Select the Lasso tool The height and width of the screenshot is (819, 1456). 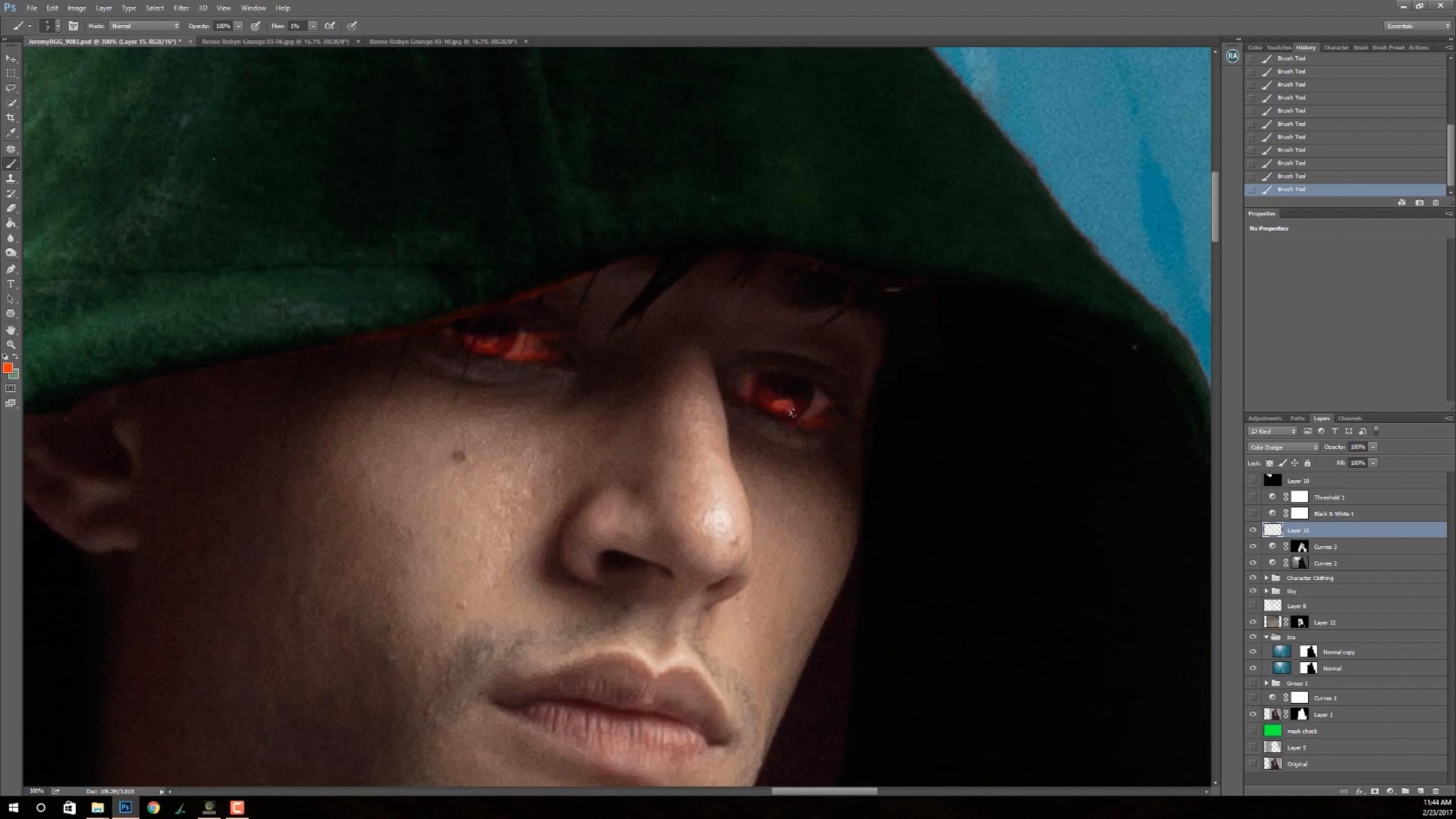tap(11, 88)
